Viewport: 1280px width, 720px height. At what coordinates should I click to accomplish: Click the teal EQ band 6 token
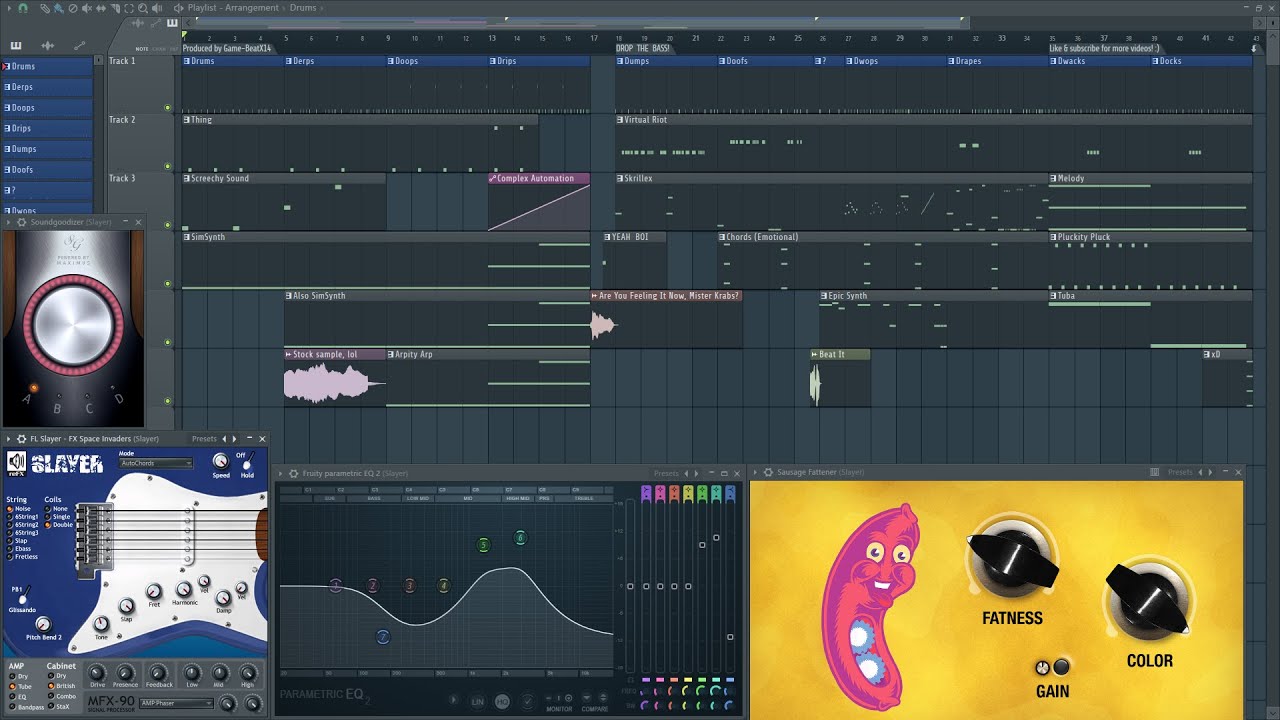520,537
